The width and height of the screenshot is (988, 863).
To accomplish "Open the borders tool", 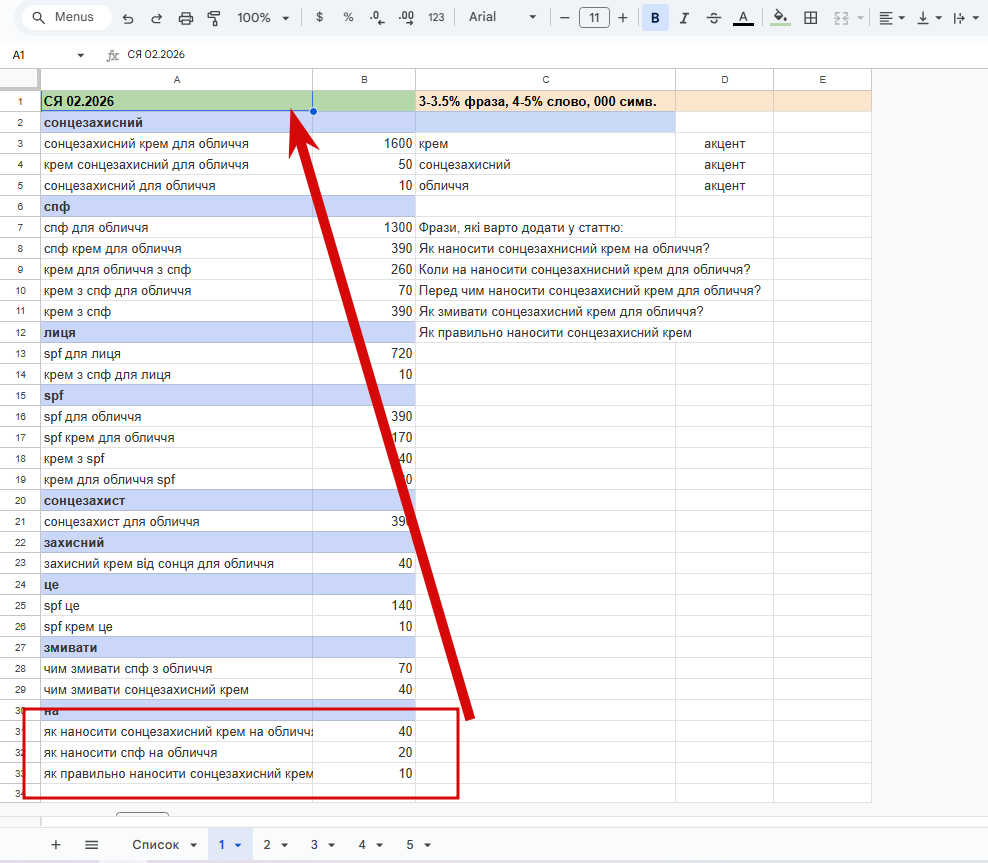I will point(811,18).
